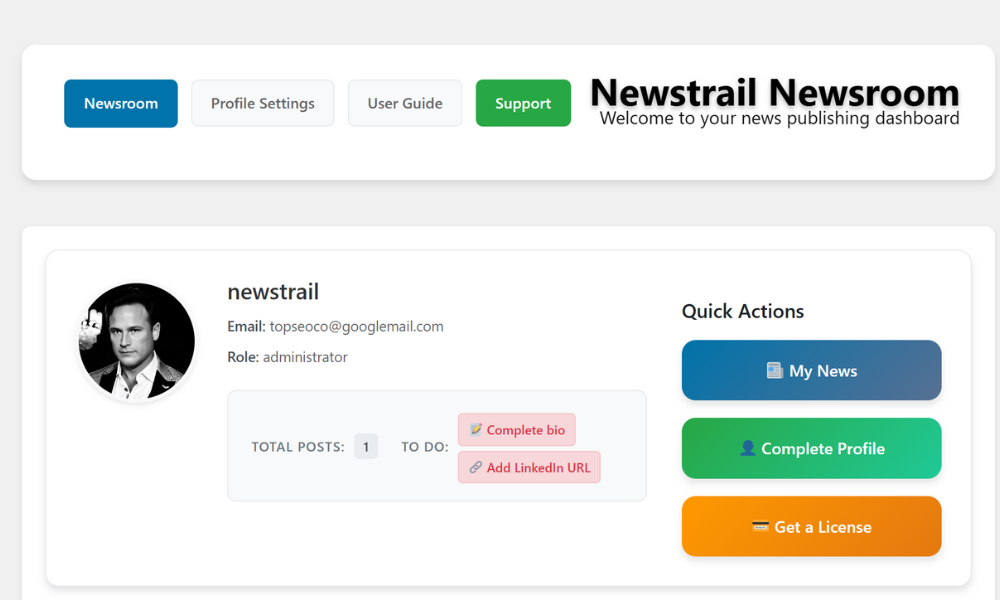Viewport: 1000px width, 600px height.
Task: Click the green Support button
Action: pos(523,103)
